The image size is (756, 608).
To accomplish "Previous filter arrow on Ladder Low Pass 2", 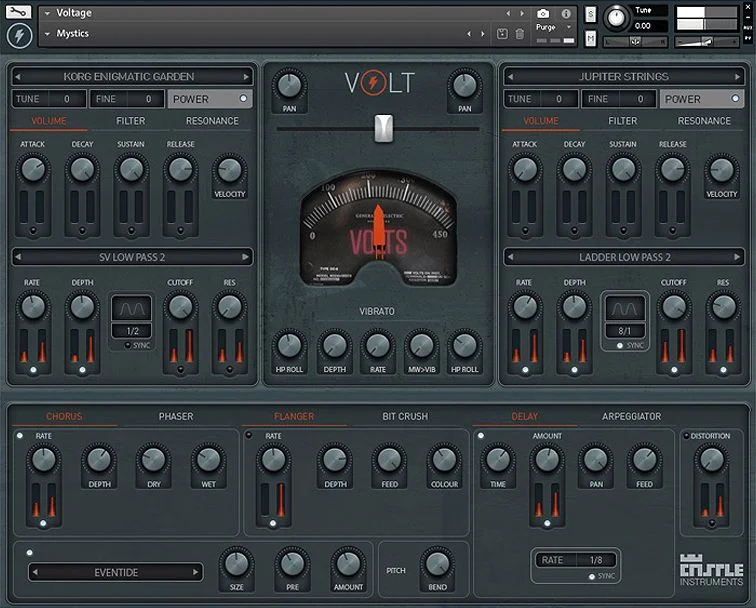I will point(510,257).
